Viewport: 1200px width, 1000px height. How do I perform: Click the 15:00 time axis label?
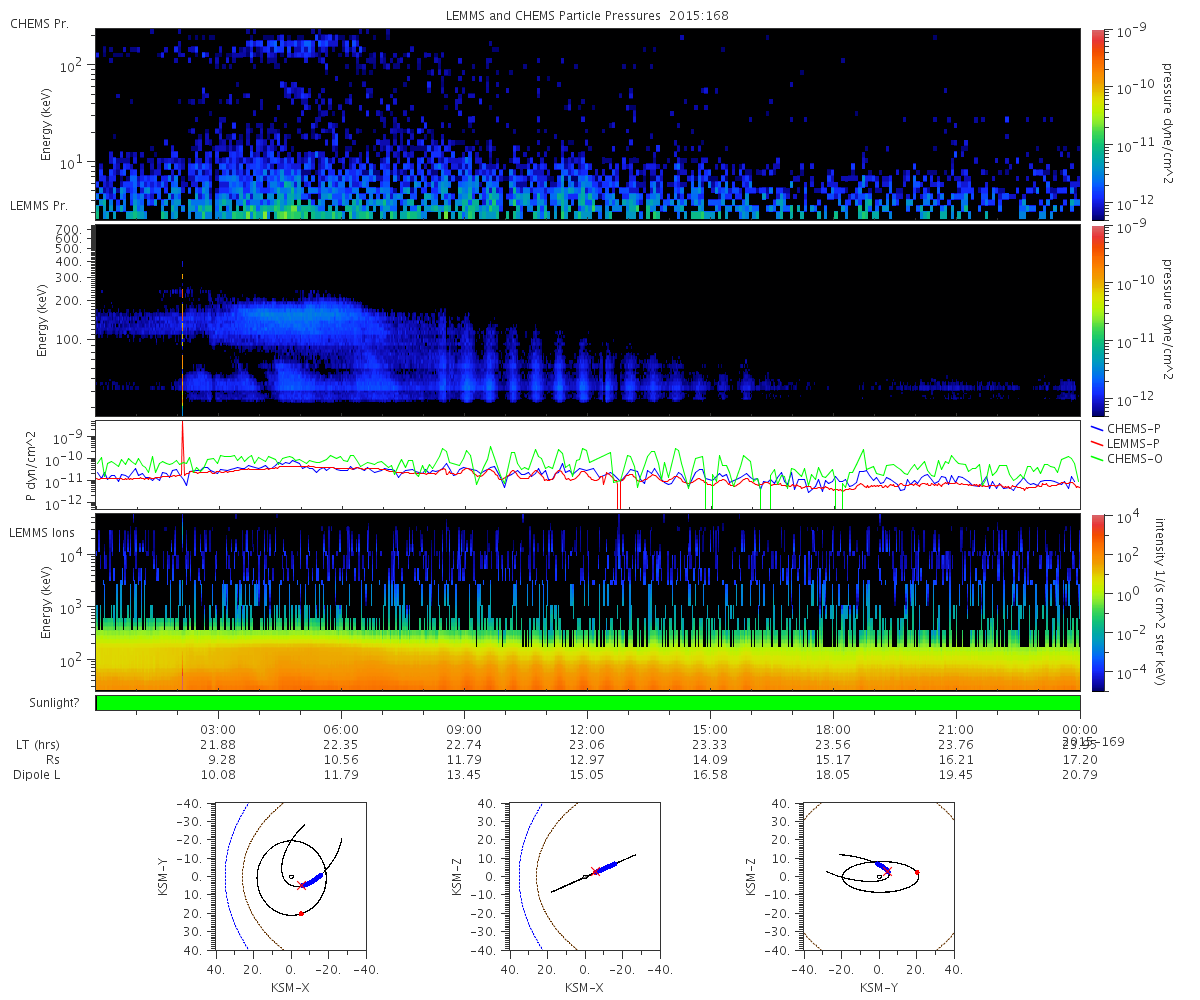(x=711, y=730)
